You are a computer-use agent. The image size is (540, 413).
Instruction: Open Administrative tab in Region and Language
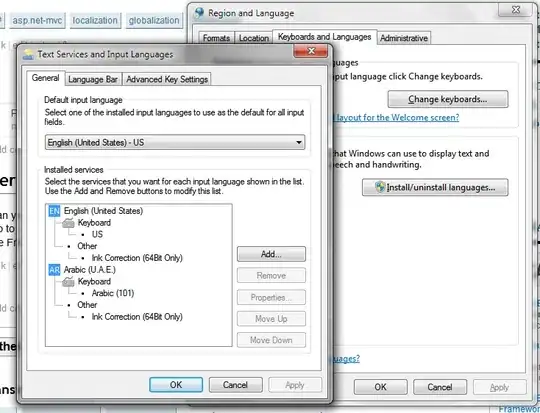(404, 38)
